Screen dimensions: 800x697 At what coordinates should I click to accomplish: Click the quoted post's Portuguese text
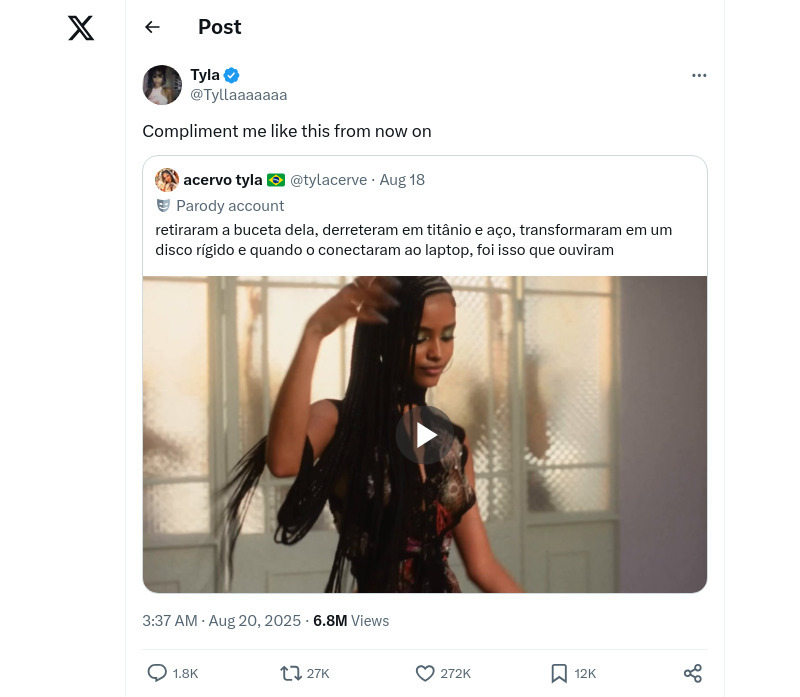coord(413,240)
